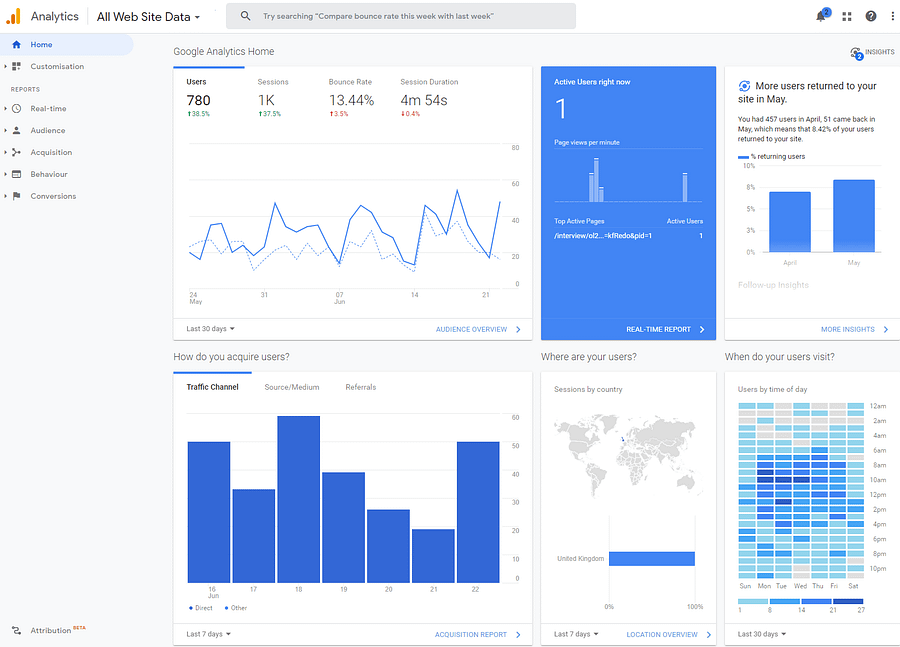Viewport: 900px width, 647px height.
Task: Open the Last 30 days dropdown under Users chart
Action: 211,329
